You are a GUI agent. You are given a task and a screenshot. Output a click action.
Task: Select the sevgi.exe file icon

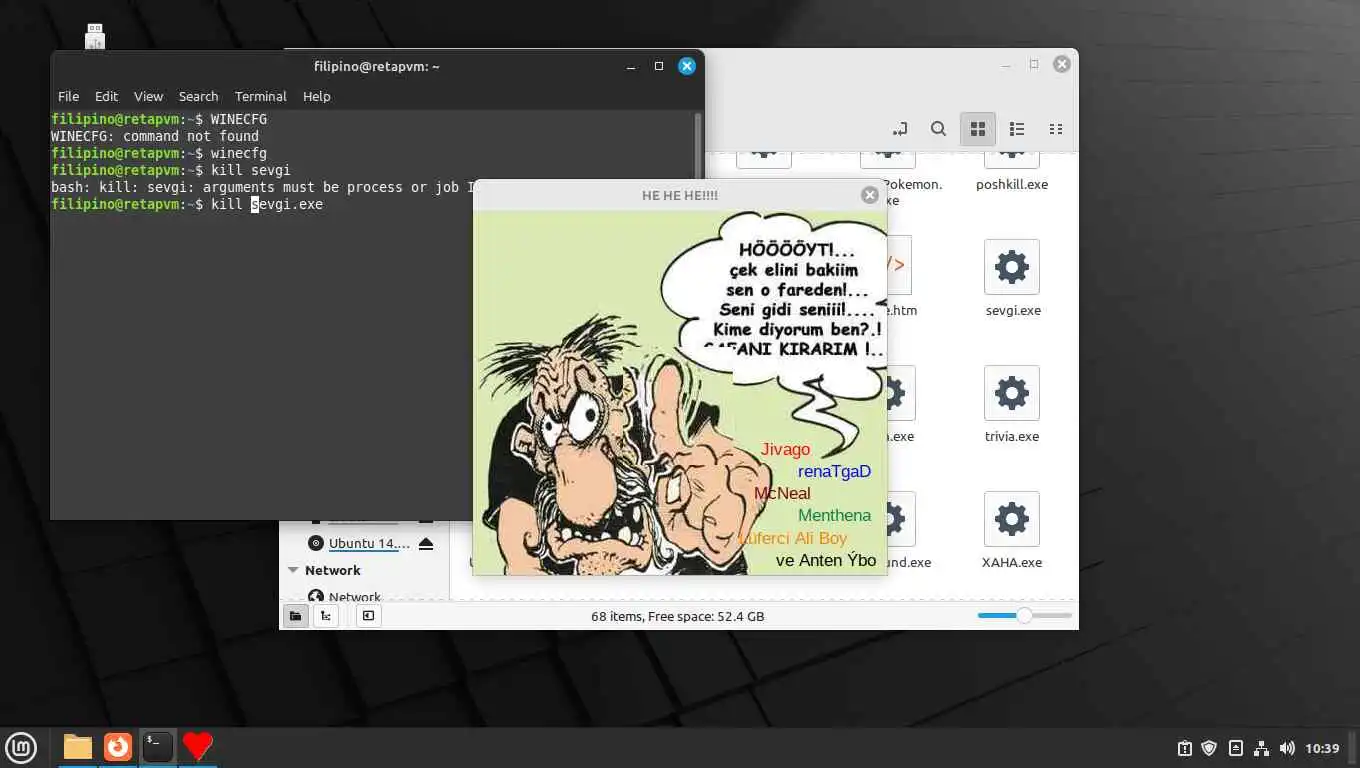[1012, 267]
